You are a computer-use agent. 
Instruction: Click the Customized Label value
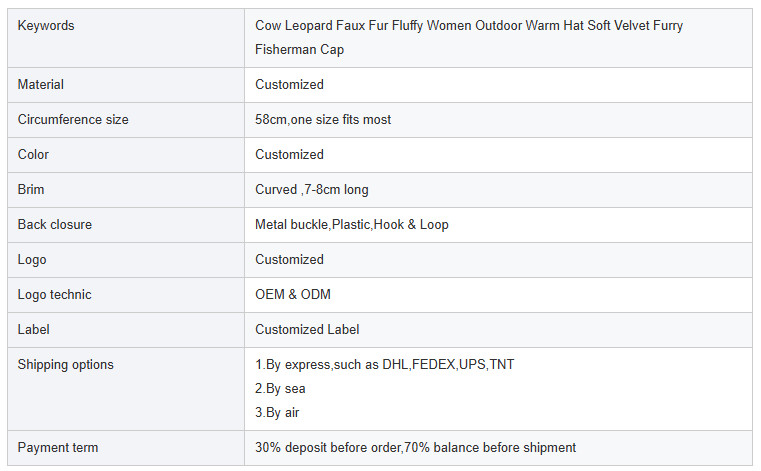[307, 330]
